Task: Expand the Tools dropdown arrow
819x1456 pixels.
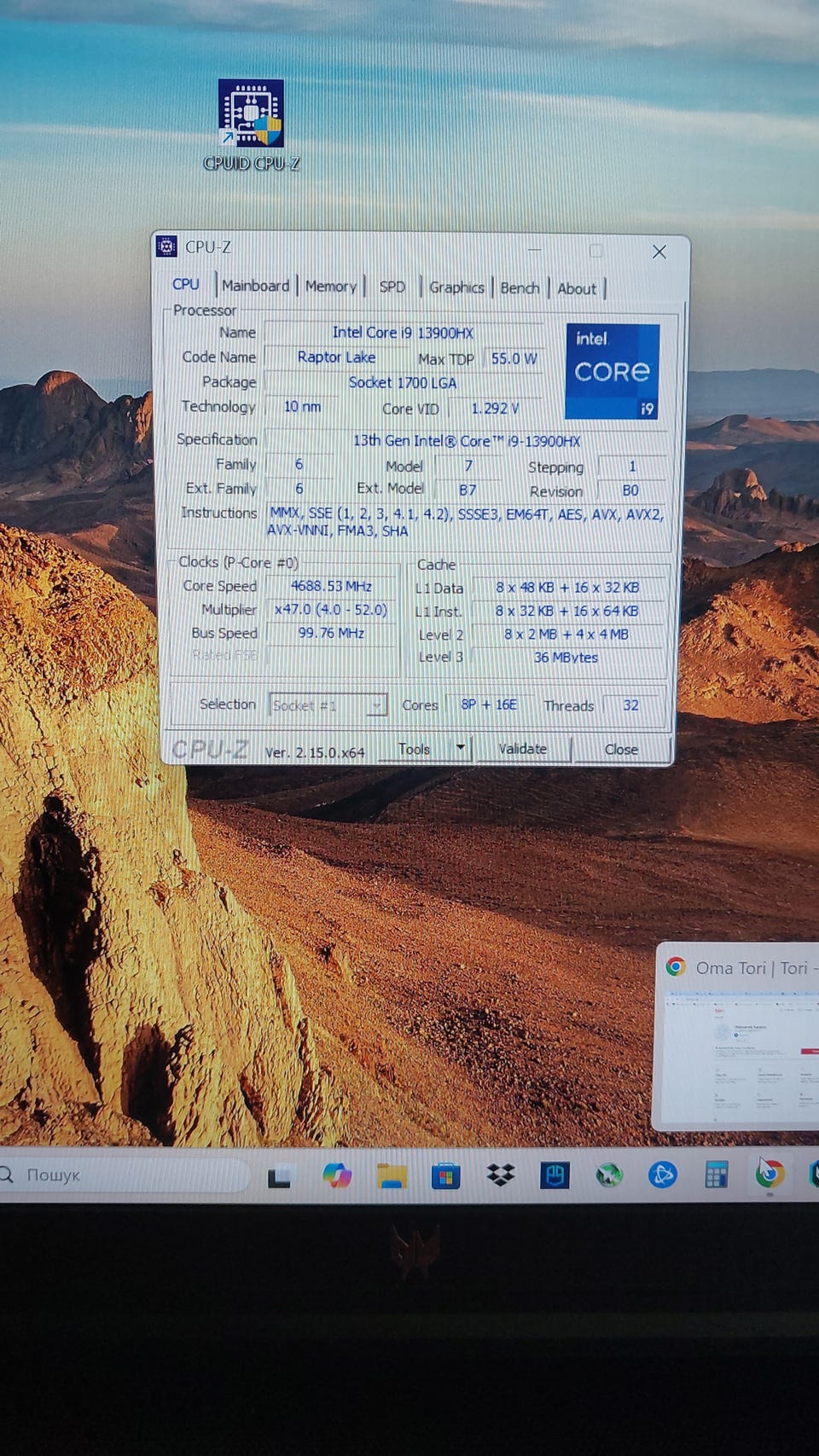Action: [x=461, y=748]
